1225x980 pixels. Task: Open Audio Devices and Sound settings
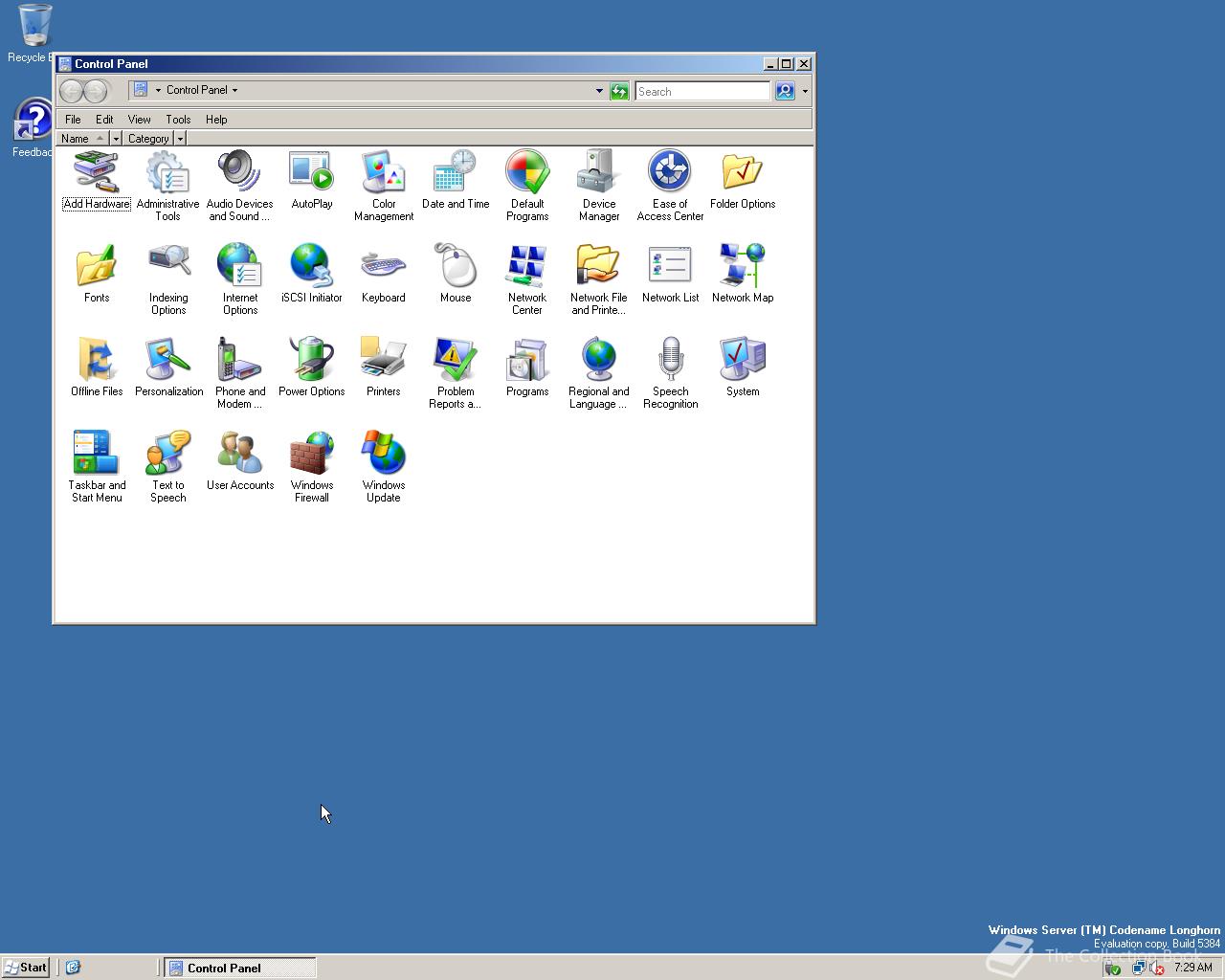[x=240, y=186]
